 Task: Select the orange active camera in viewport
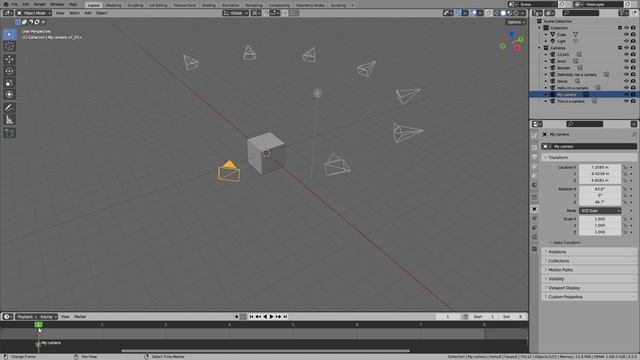[x=229, y=171]
